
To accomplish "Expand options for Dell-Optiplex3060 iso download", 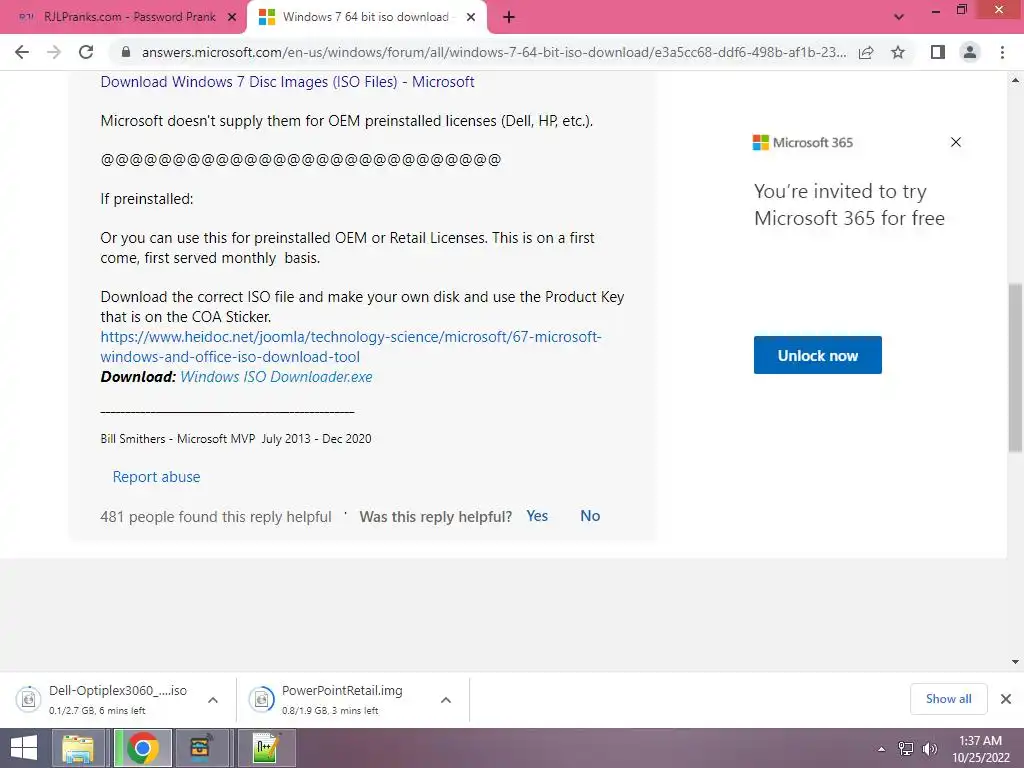I will click(x=213, y=700).
